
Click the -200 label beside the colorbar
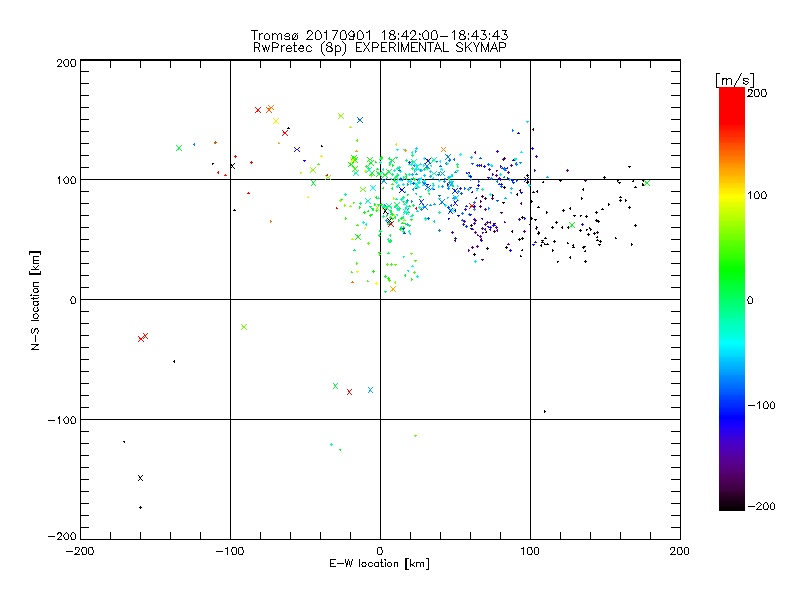[761, 506]
